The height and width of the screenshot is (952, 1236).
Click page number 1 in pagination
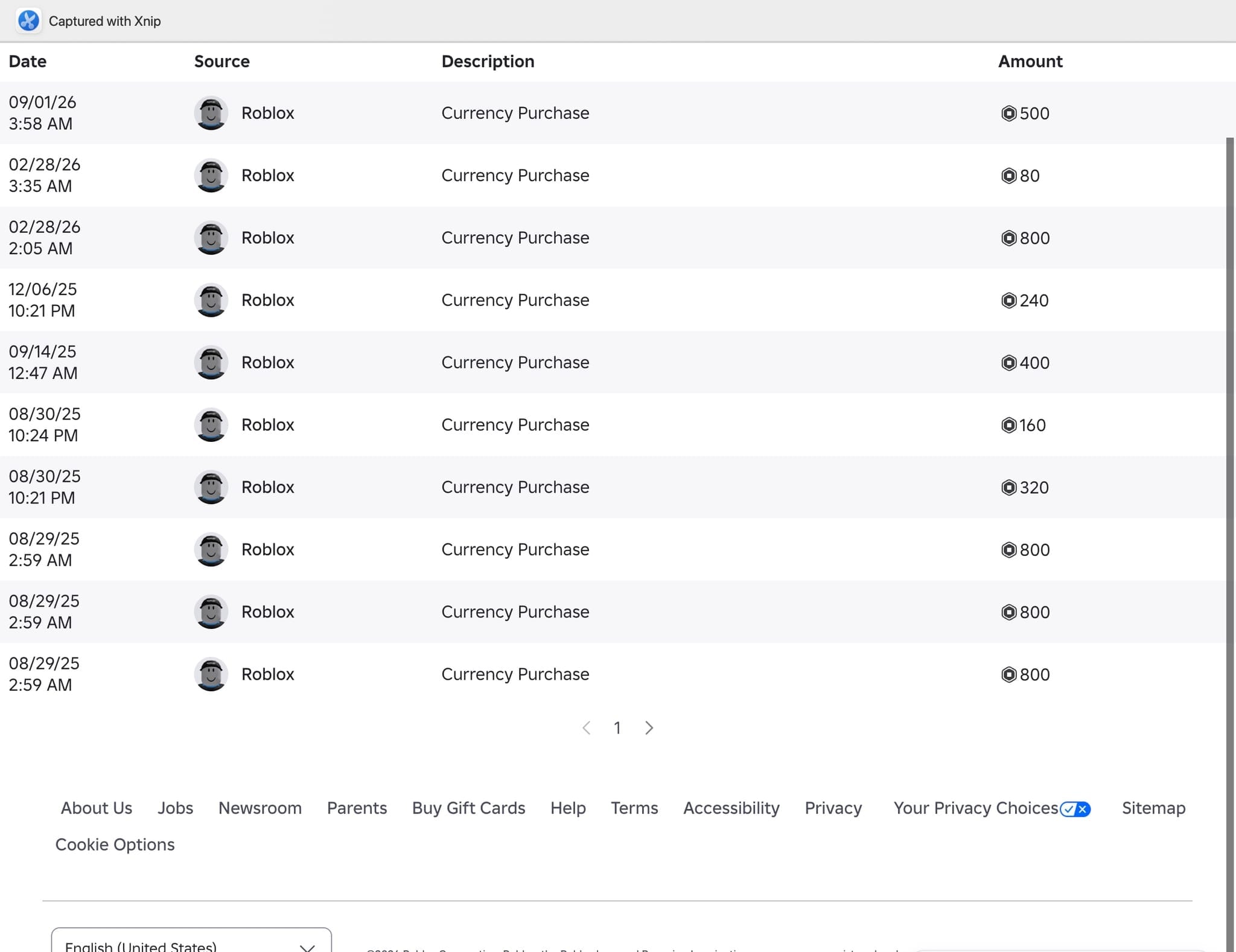(617, 728)
